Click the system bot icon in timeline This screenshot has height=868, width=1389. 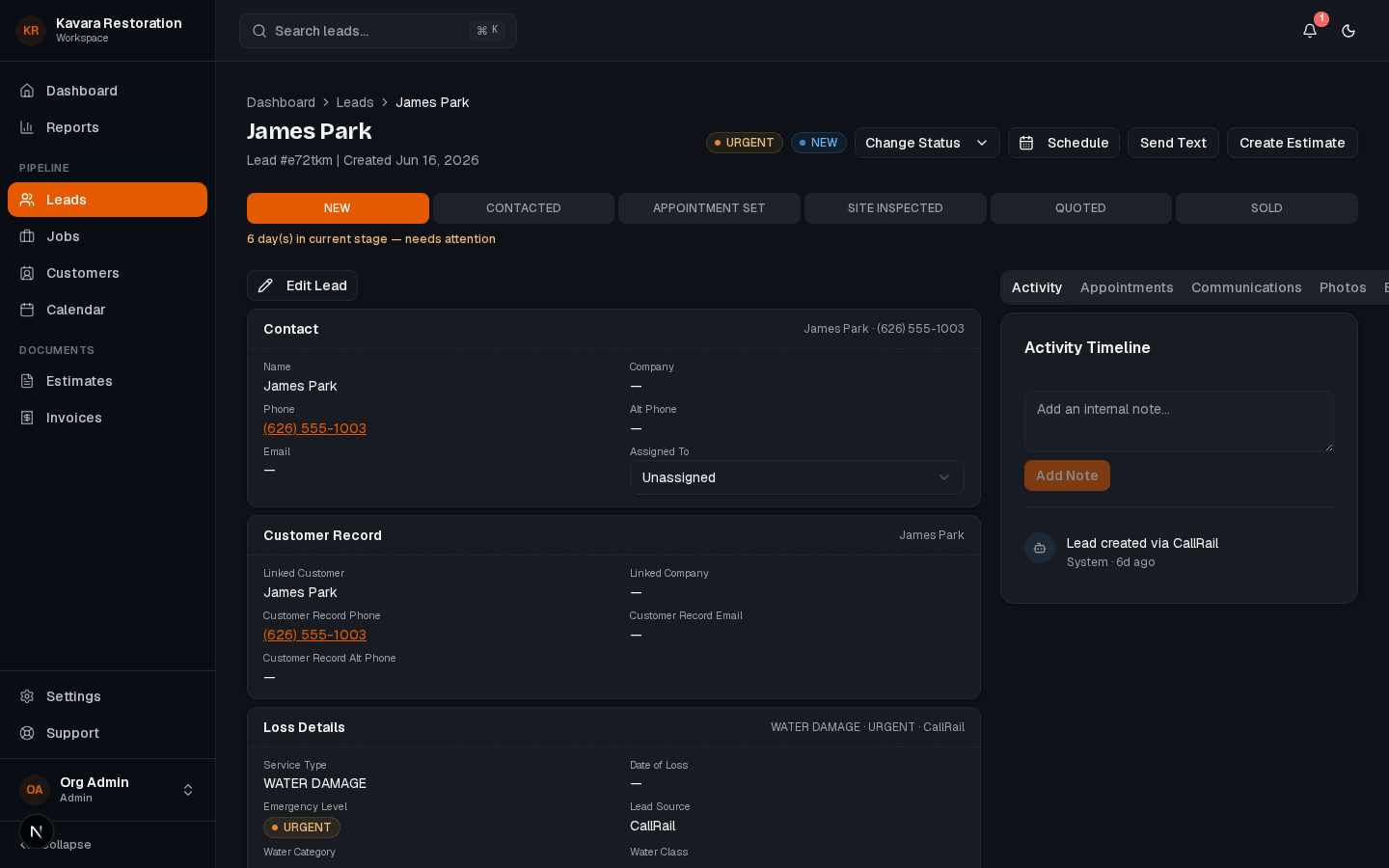pos(1040,548)
